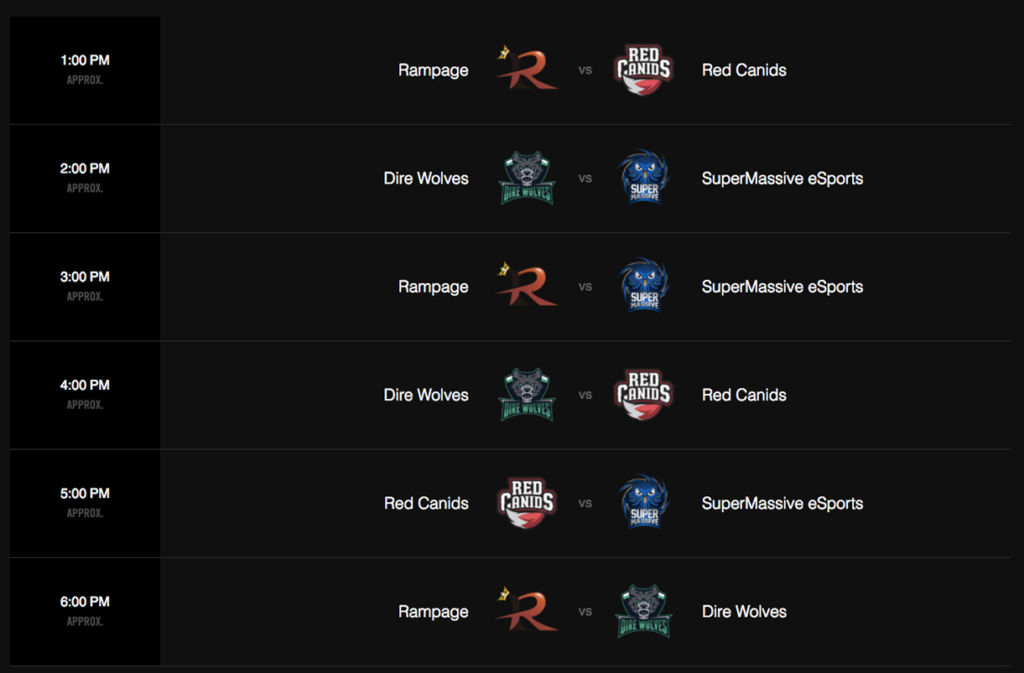This screenshot has height=673, width=1024.
Task: Click the vs label in 3:00 PM match
Action: pos(585,287)
